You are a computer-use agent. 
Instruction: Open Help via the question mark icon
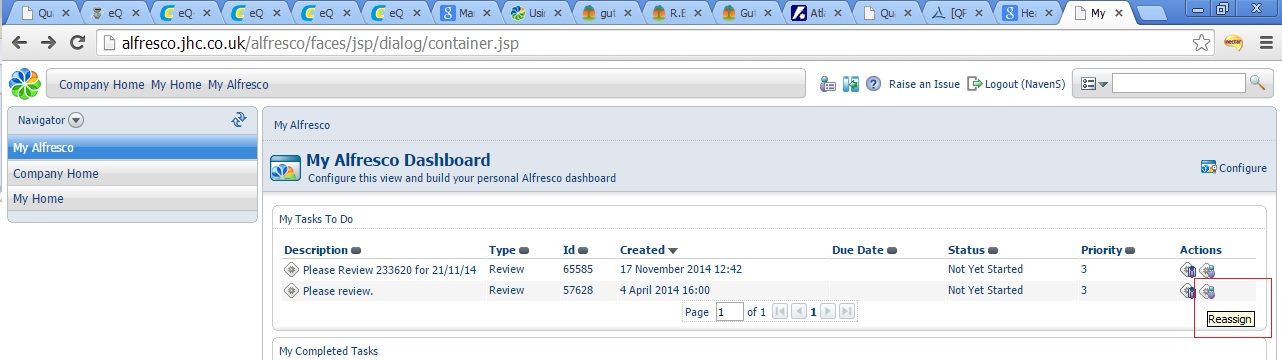873,84
